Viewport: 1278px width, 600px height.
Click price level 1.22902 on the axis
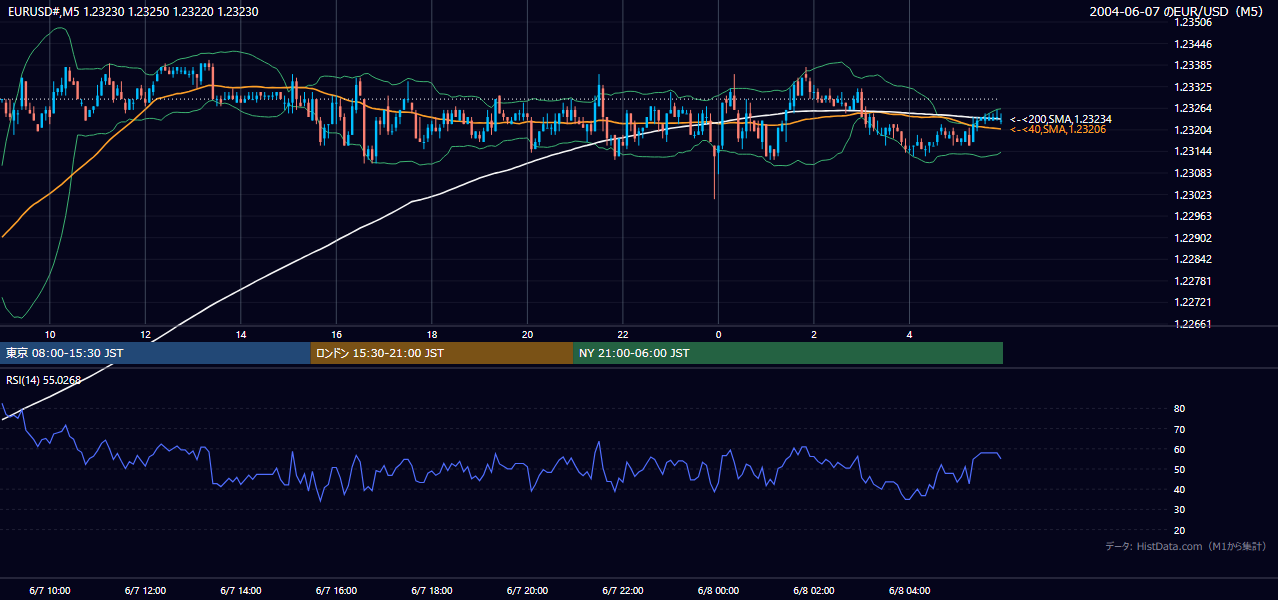point(1192,238)
